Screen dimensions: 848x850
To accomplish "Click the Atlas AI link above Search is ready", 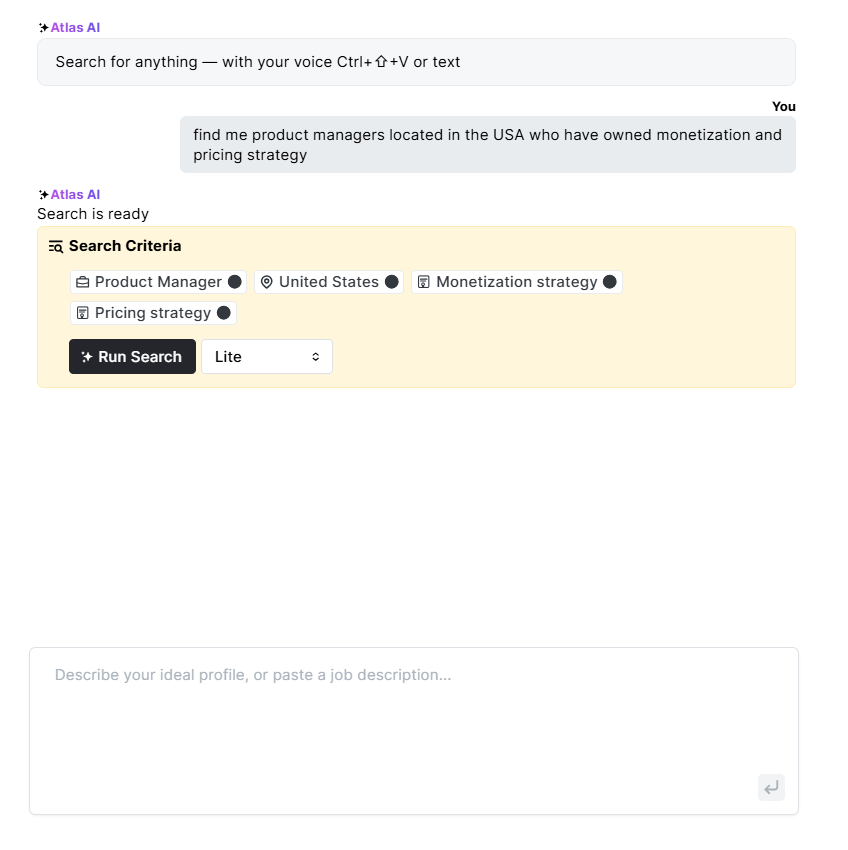I will coord(74,194).
